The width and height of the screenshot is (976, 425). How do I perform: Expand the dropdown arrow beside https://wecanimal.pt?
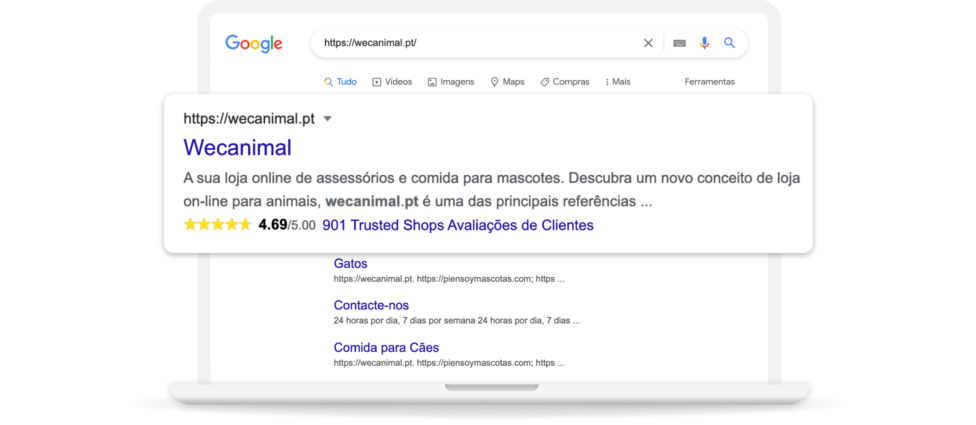[x=328, y=119]
